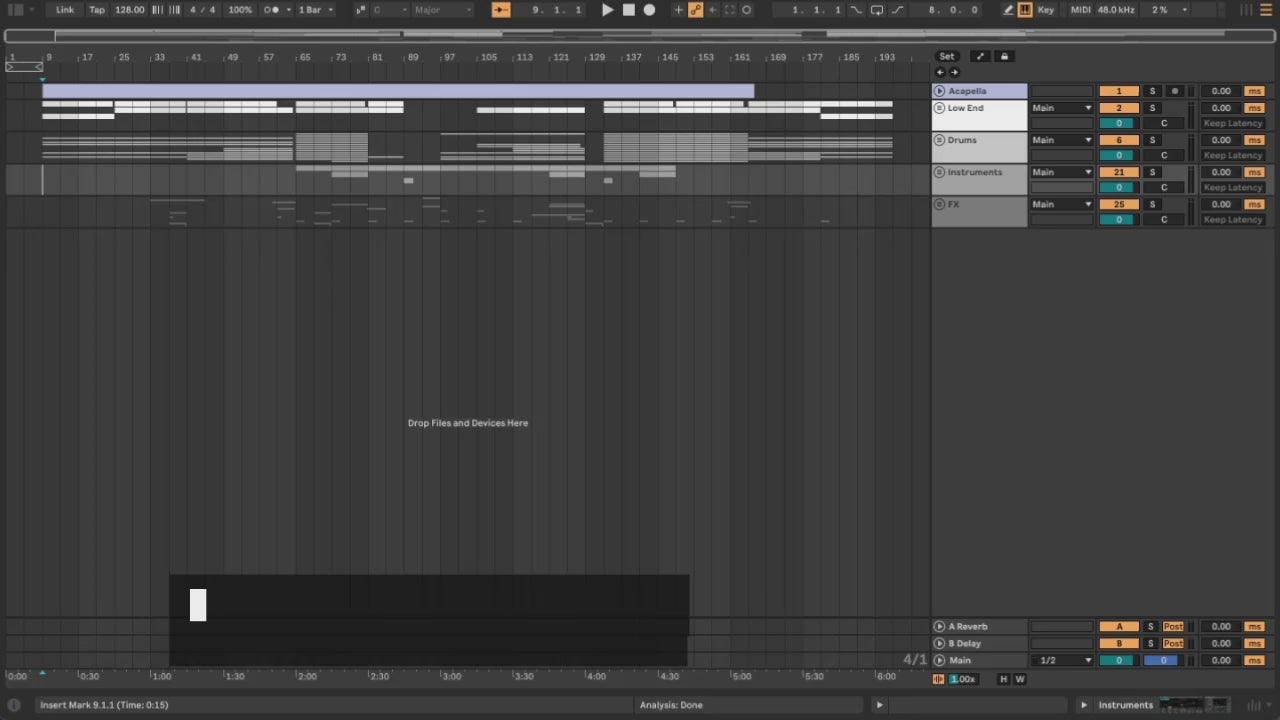Click the Arrangement Record button
The image size is (1280, 720).
pos(649,10)
